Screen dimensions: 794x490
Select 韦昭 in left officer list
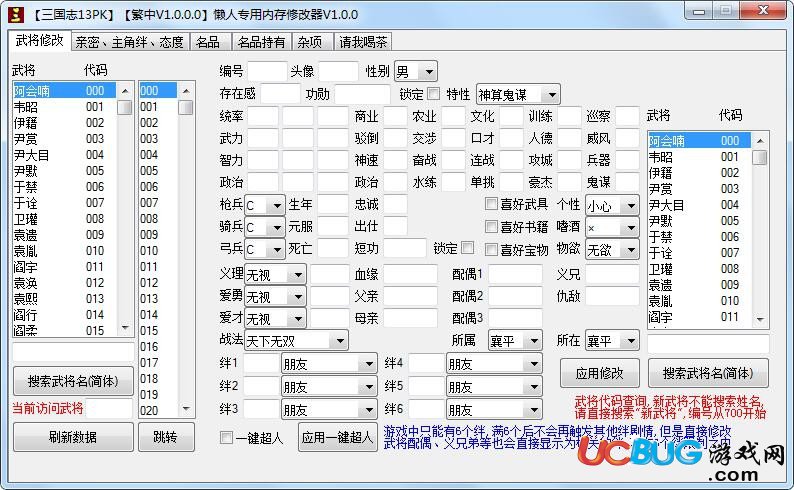[x=65, y=107]
